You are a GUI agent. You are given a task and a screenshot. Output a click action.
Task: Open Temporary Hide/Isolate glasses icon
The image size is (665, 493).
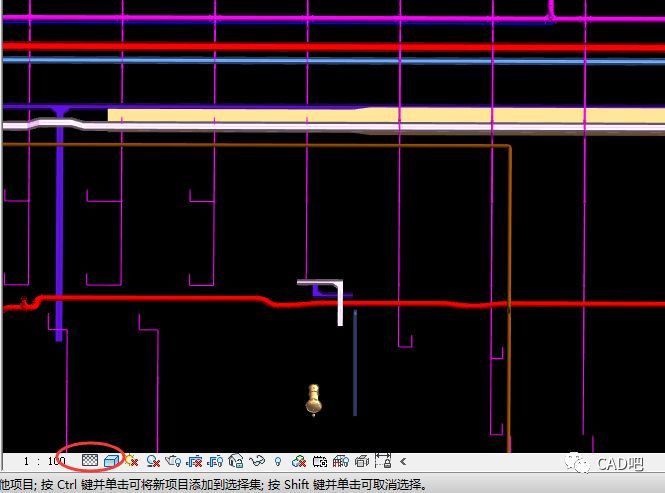coord(257,461)
